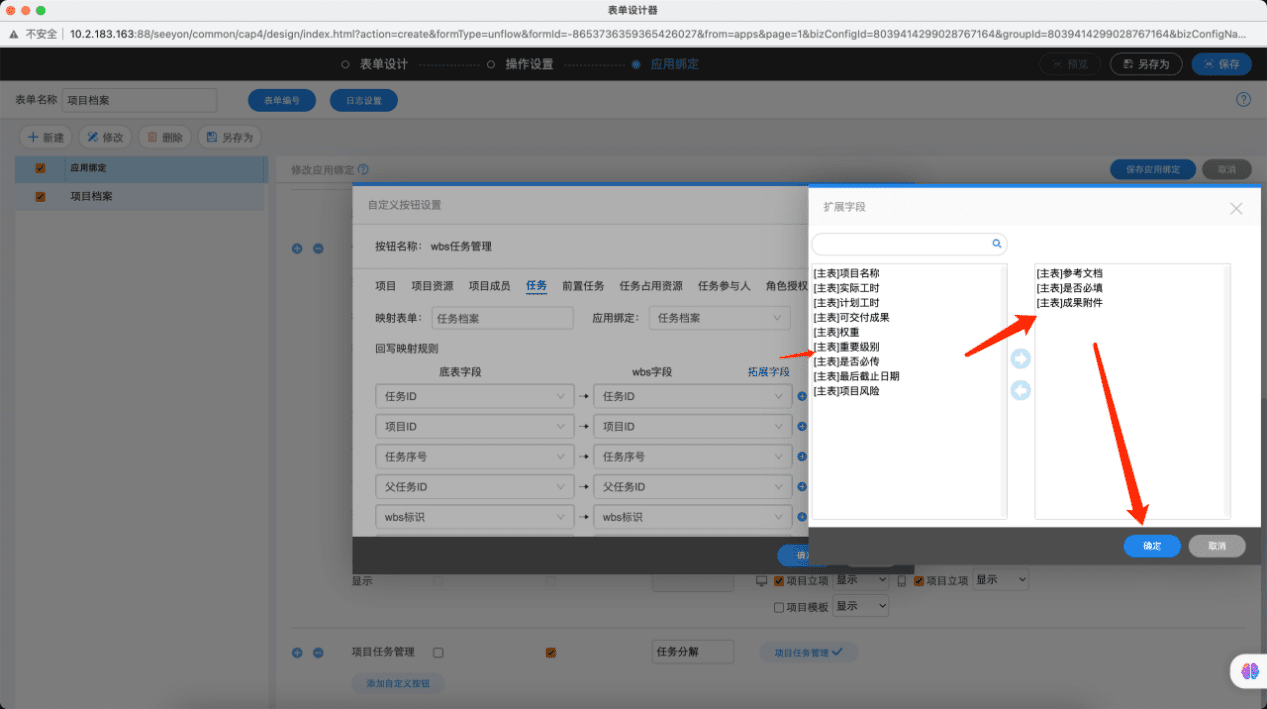Open the help question mark icon at top right

[1244, 100]
